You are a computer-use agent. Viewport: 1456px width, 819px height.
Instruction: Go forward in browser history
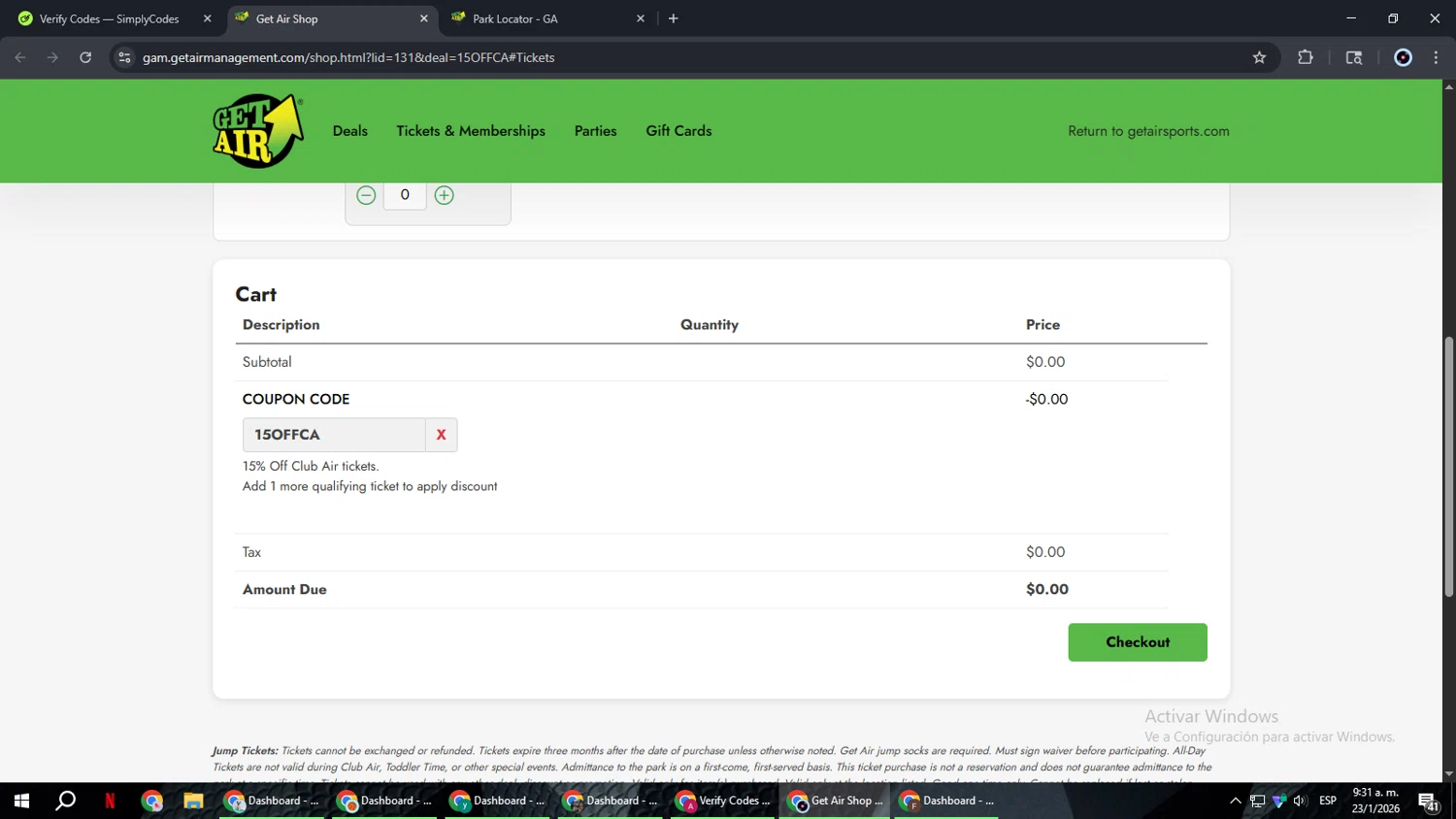[x=52, y=57]
